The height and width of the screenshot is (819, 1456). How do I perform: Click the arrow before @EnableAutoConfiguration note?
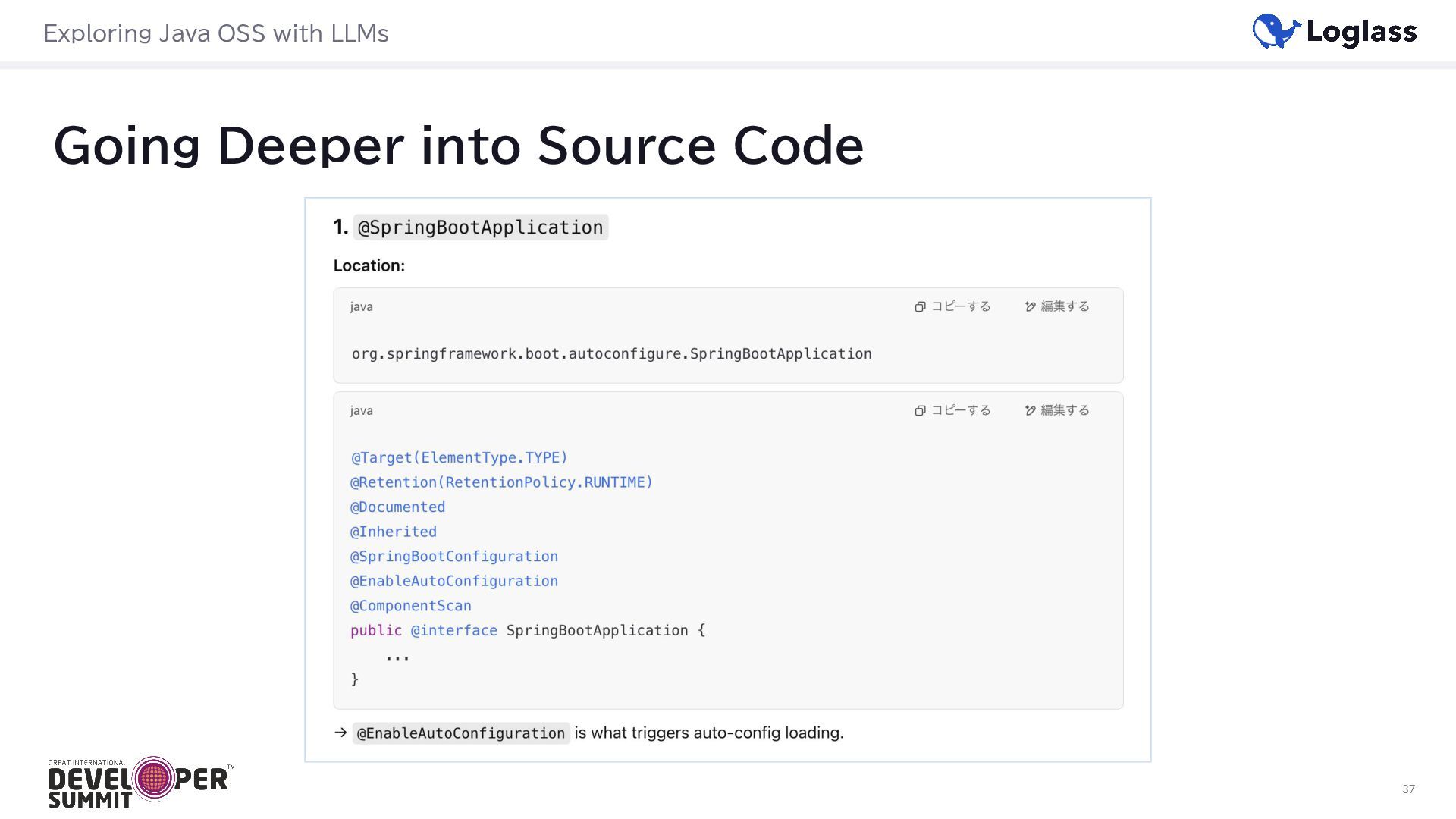click(340, 733)
